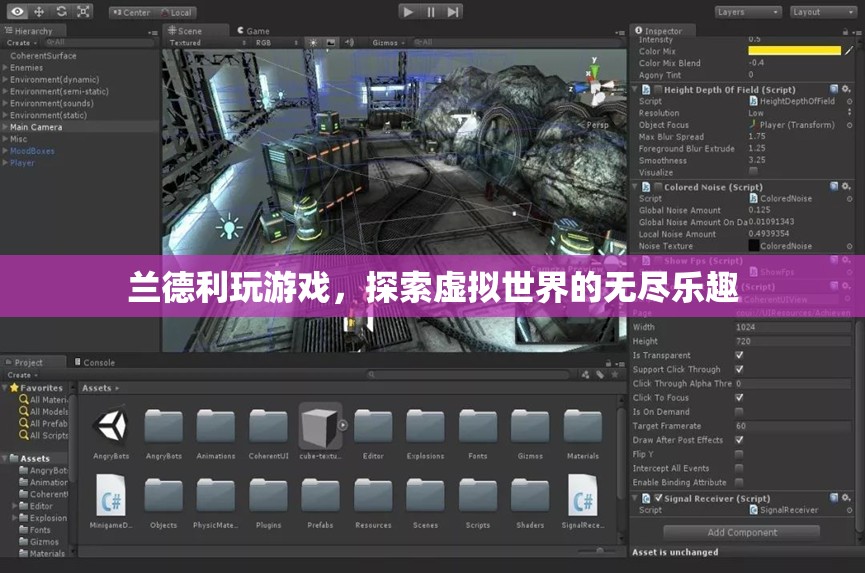865x573 pixels.
Task: Open the RGB render mode dropdown
Action: pos(277,42)
